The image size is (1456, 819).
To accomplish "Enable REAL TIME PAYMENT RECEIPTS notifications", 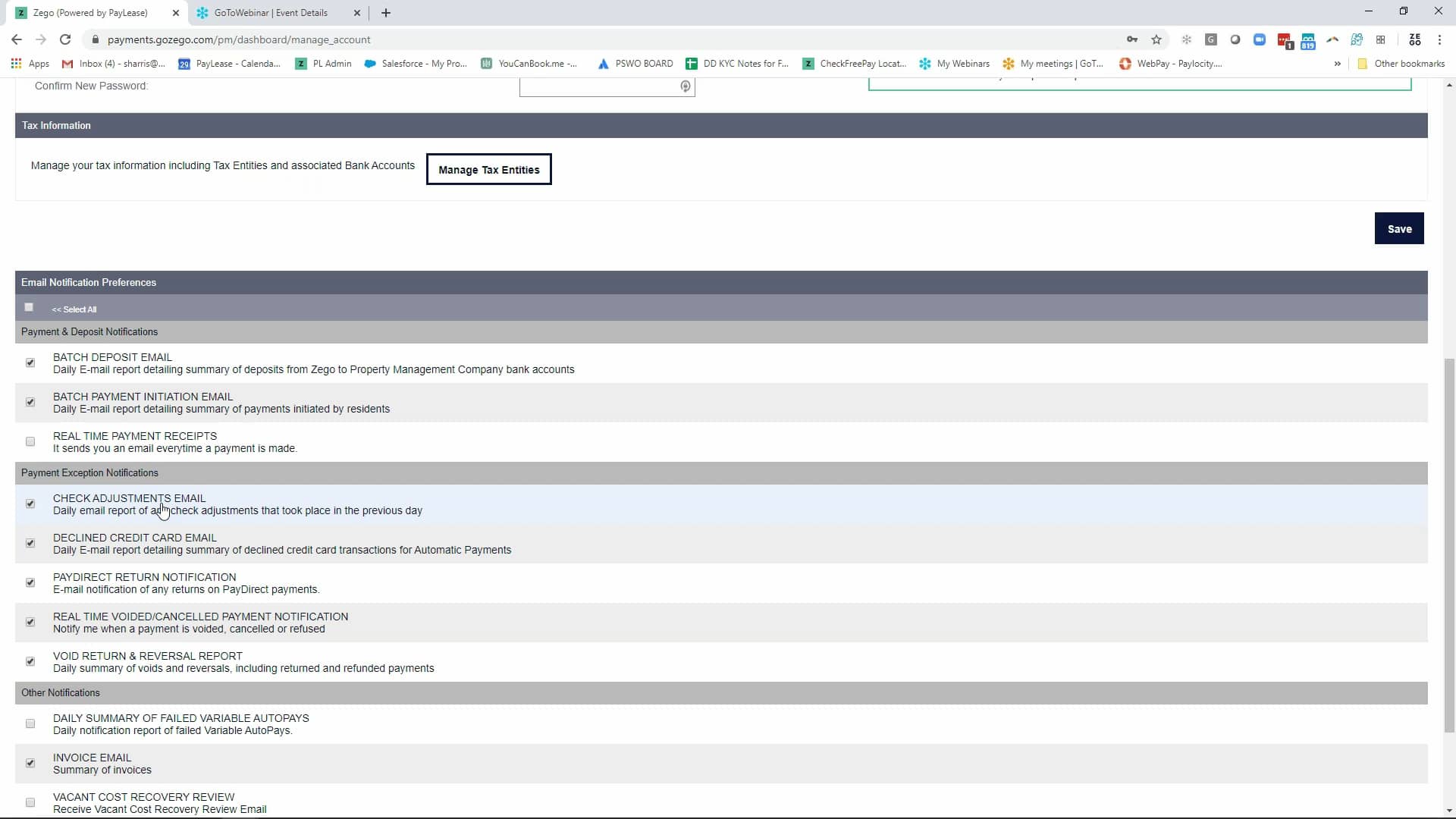I will coord(30,441).
